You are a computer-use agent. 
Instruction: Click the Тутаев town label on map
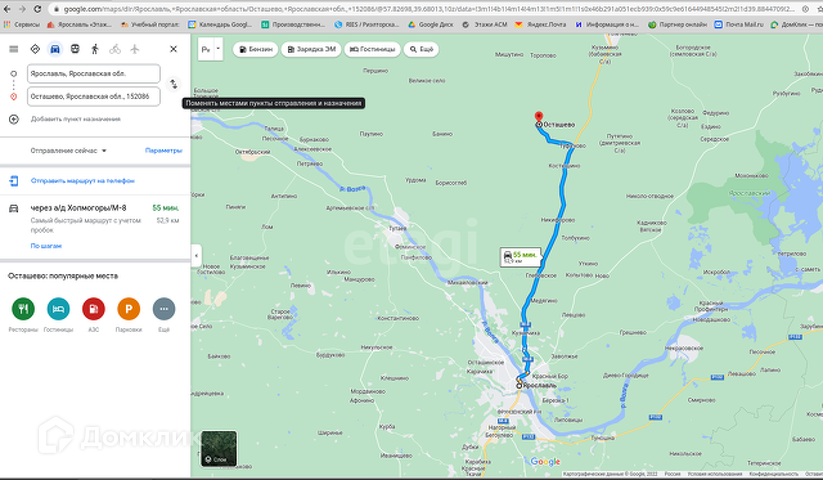[397, 228]
